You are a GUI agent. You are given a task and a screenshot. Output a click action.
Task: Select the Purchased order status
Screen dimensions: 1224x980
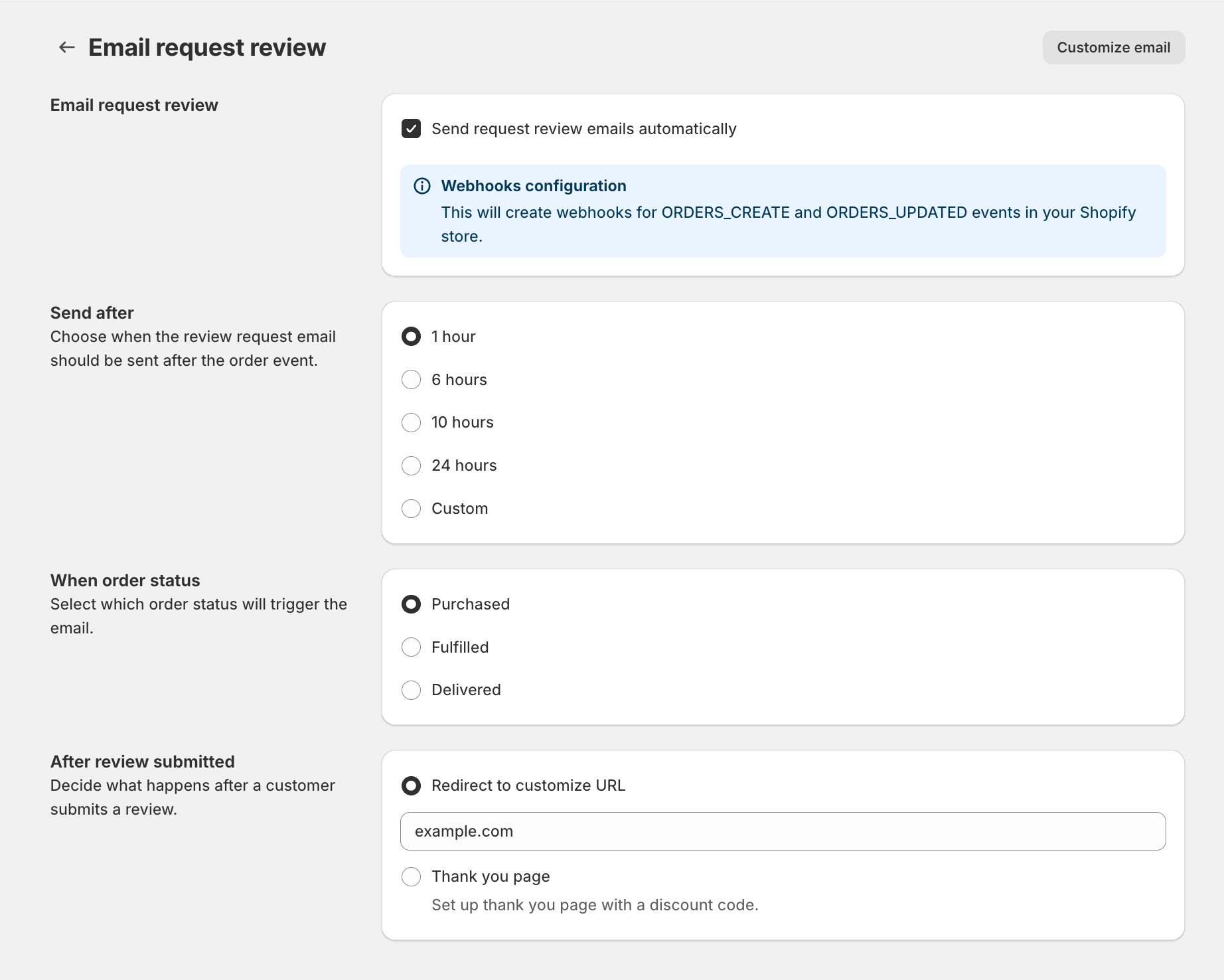click(412, 604)
